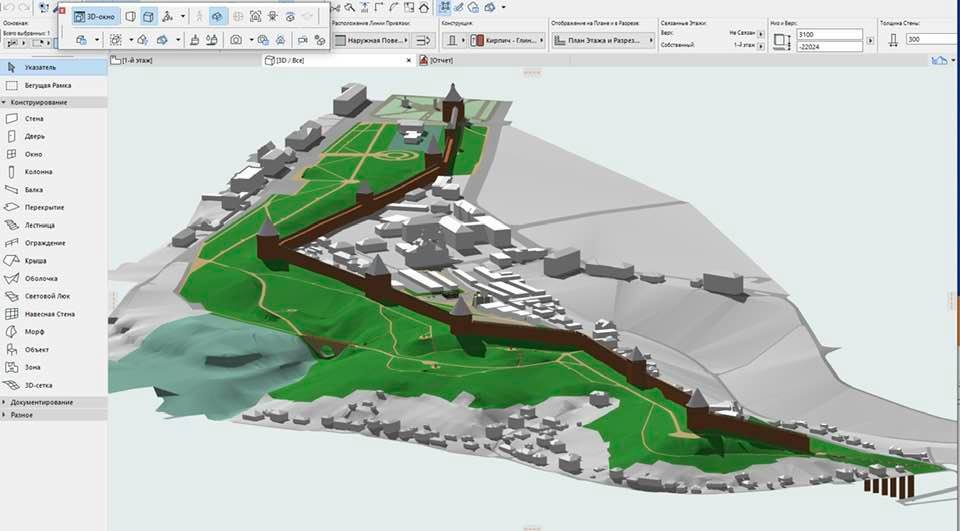Click the wall construction type icon
960x531 pixels.
point(452,40)
